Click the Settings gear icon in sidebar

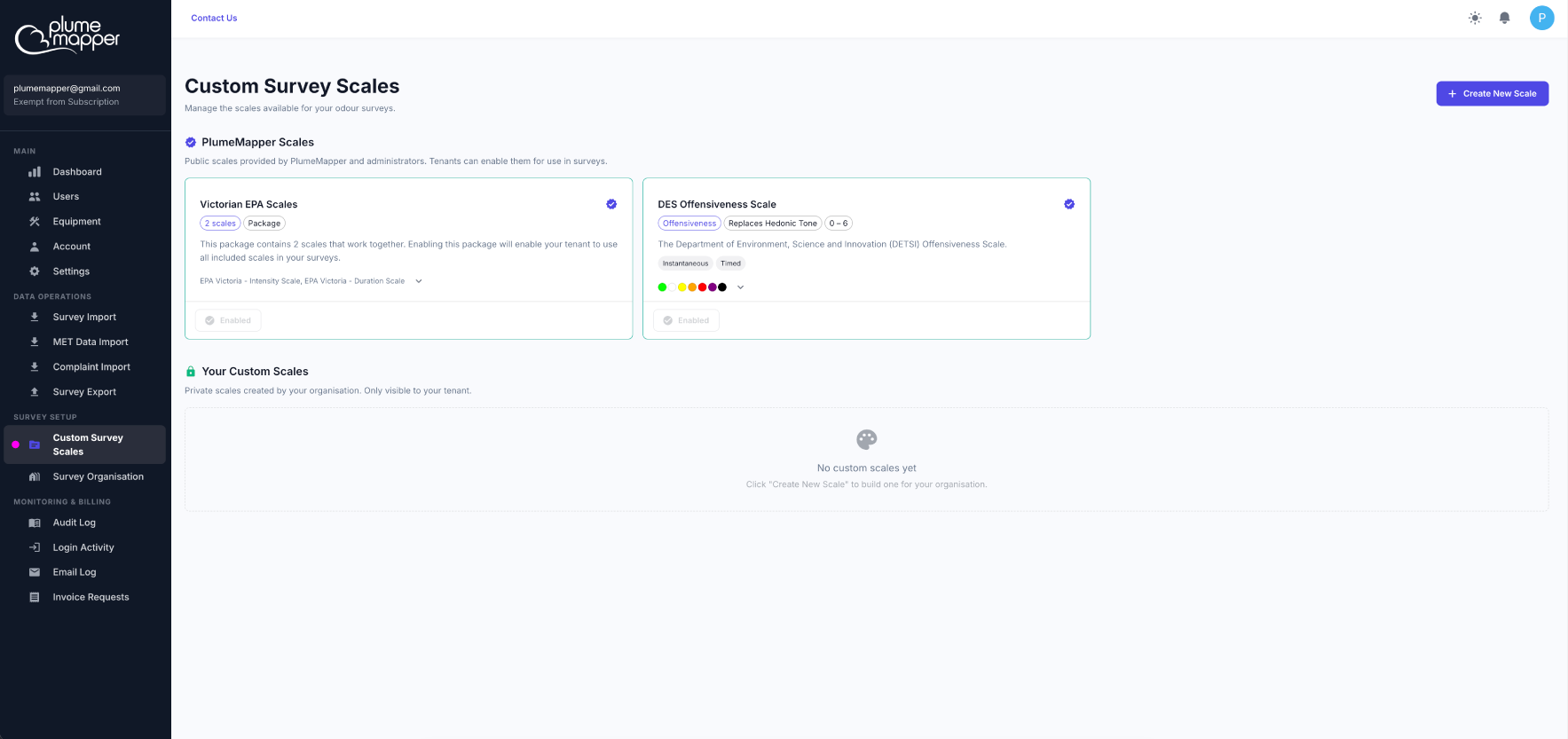(35, 271)
